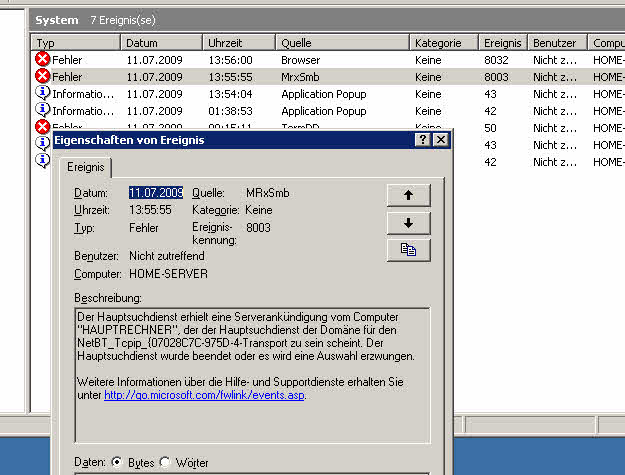Close the Eigenschaften von Ereignis dialog
The image size is (625, 475).
click(440, 141)
